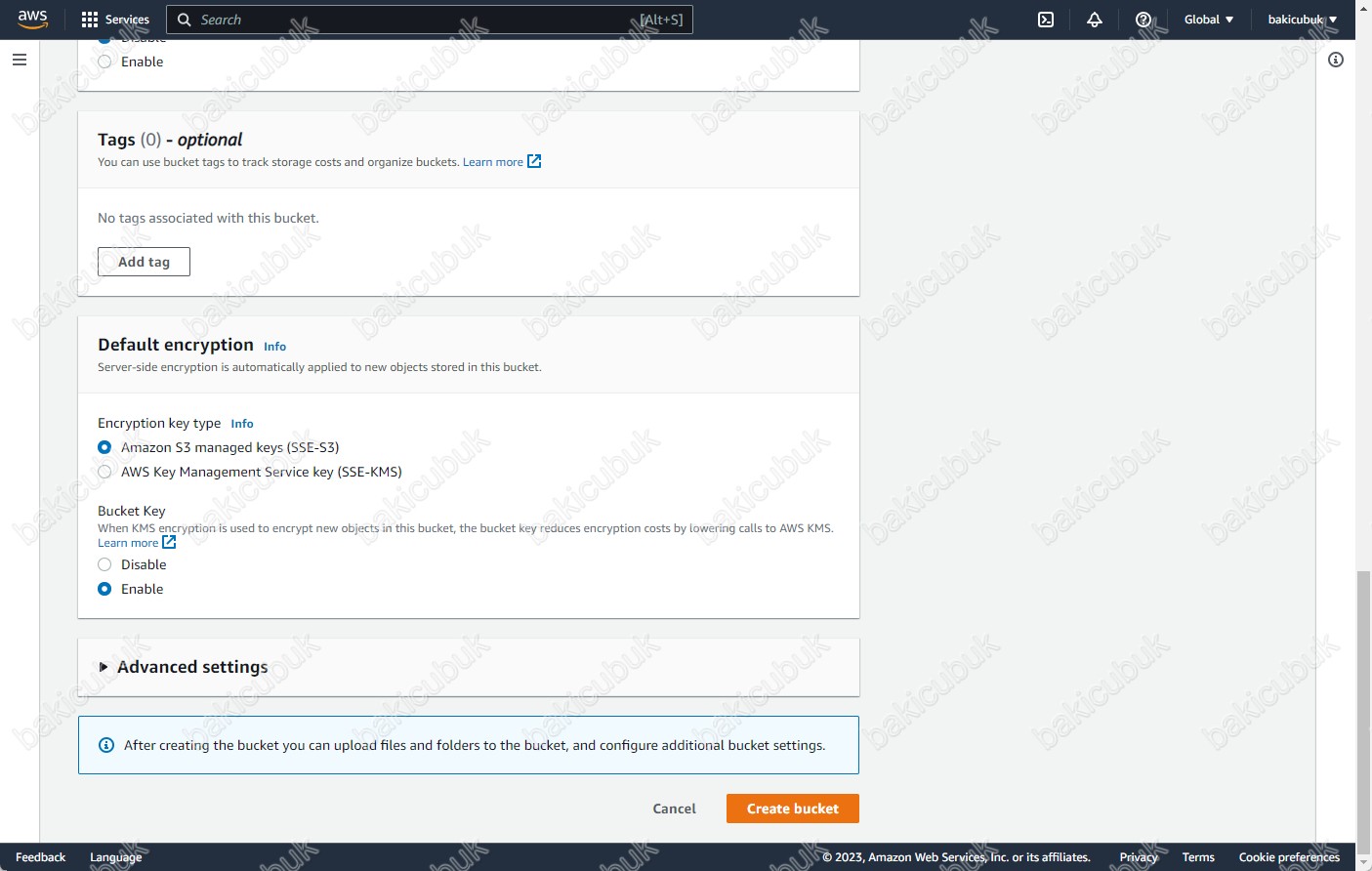Screen dimensions: 1372x871
Task: Choose Enable for Bucket Key
Action: tap(104, 589)
